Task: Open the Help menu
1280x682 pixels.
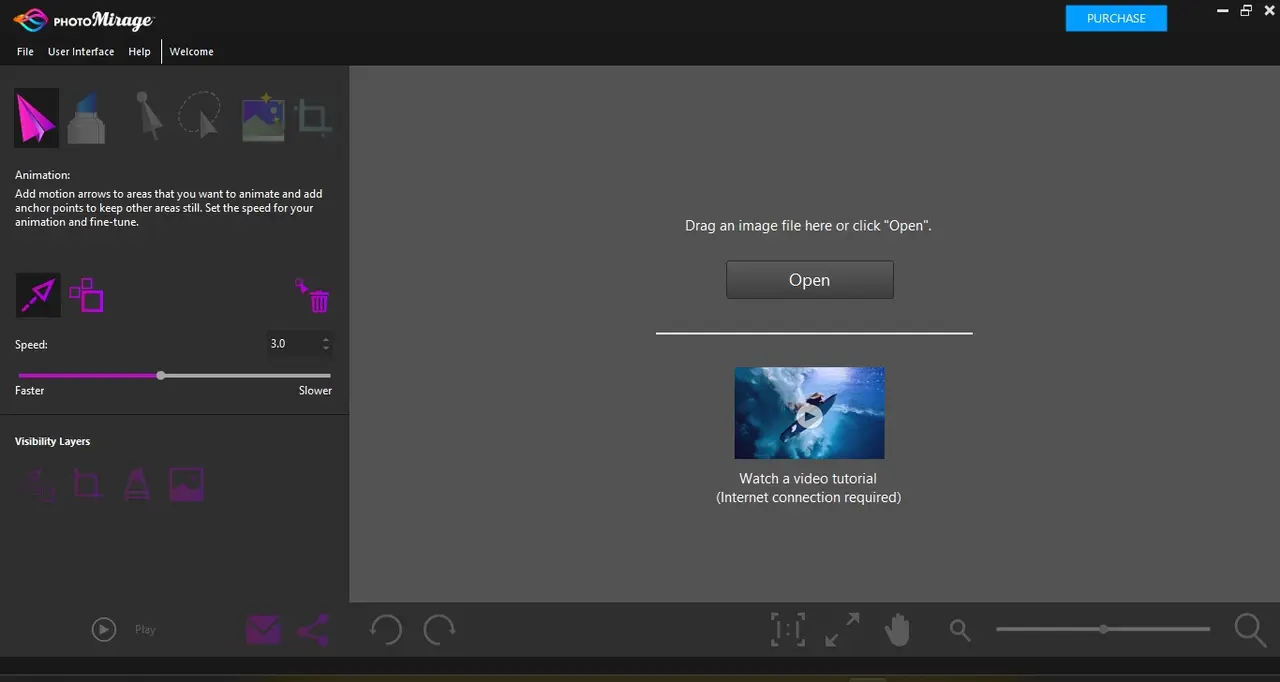Action: click(x=139, y=52)
